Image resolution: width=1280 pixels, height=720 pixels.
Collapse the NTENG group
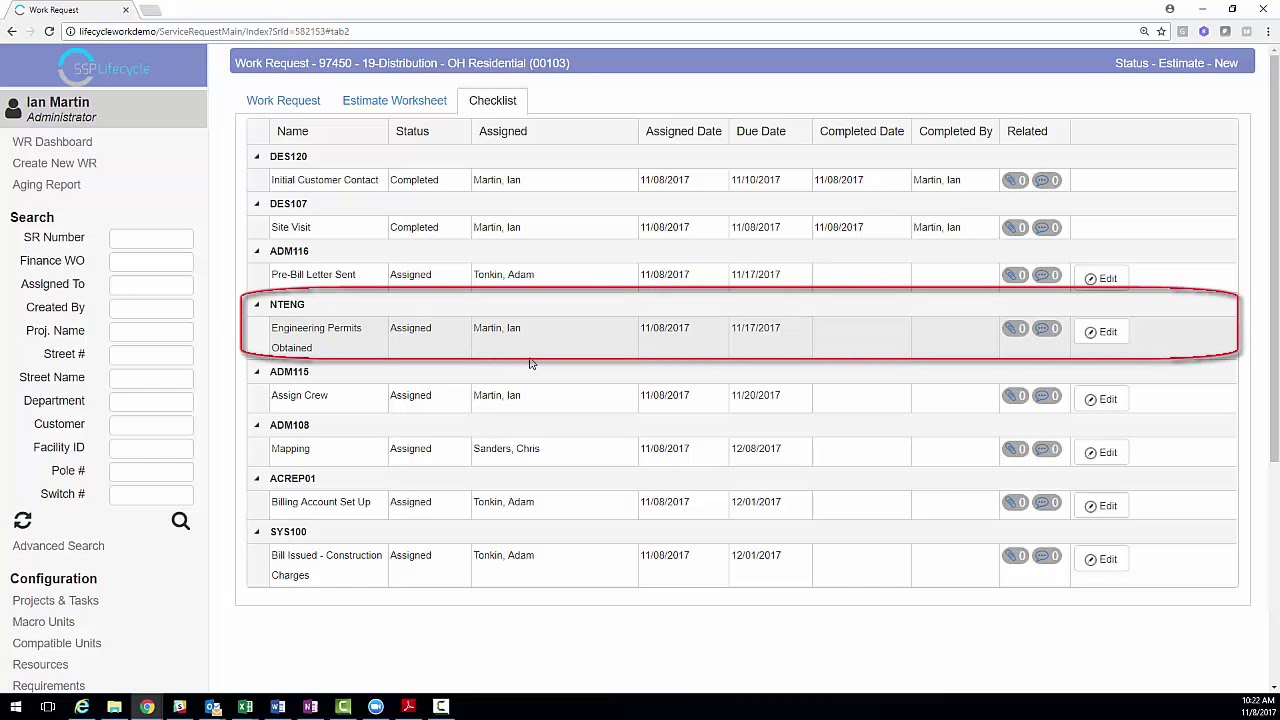pos(257,305)
